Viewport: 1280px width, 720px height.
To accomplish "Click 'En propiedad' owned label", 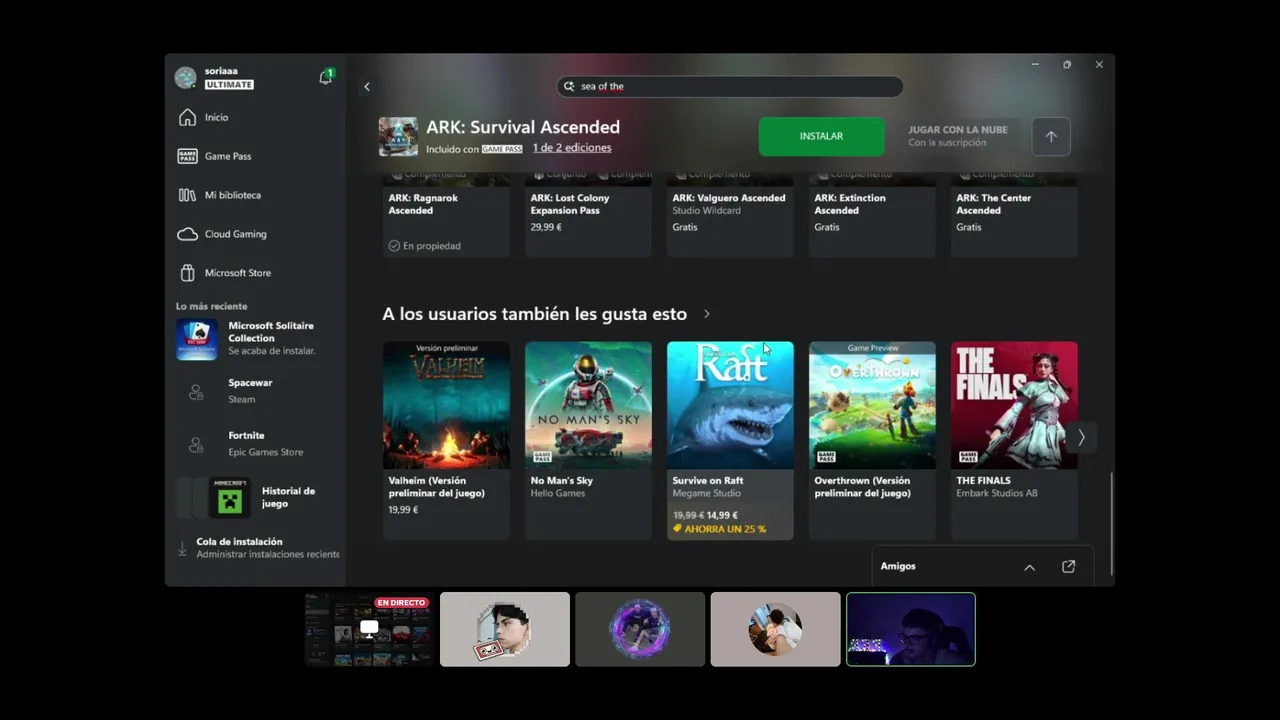I will click(425, 246).
